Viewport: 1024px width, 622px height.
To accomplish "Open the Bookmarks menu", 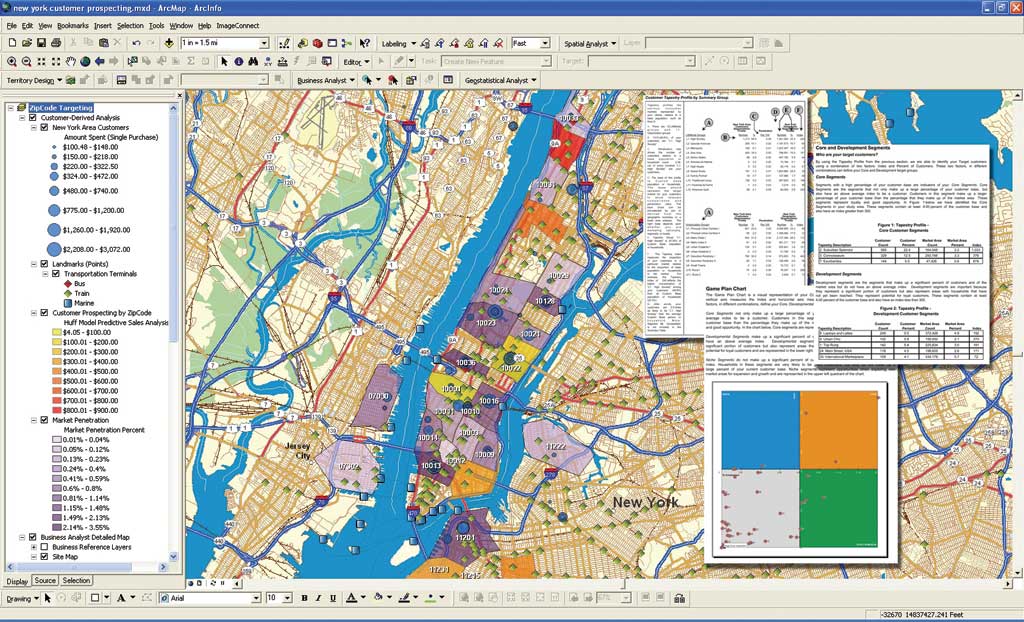I will (72, 25).
